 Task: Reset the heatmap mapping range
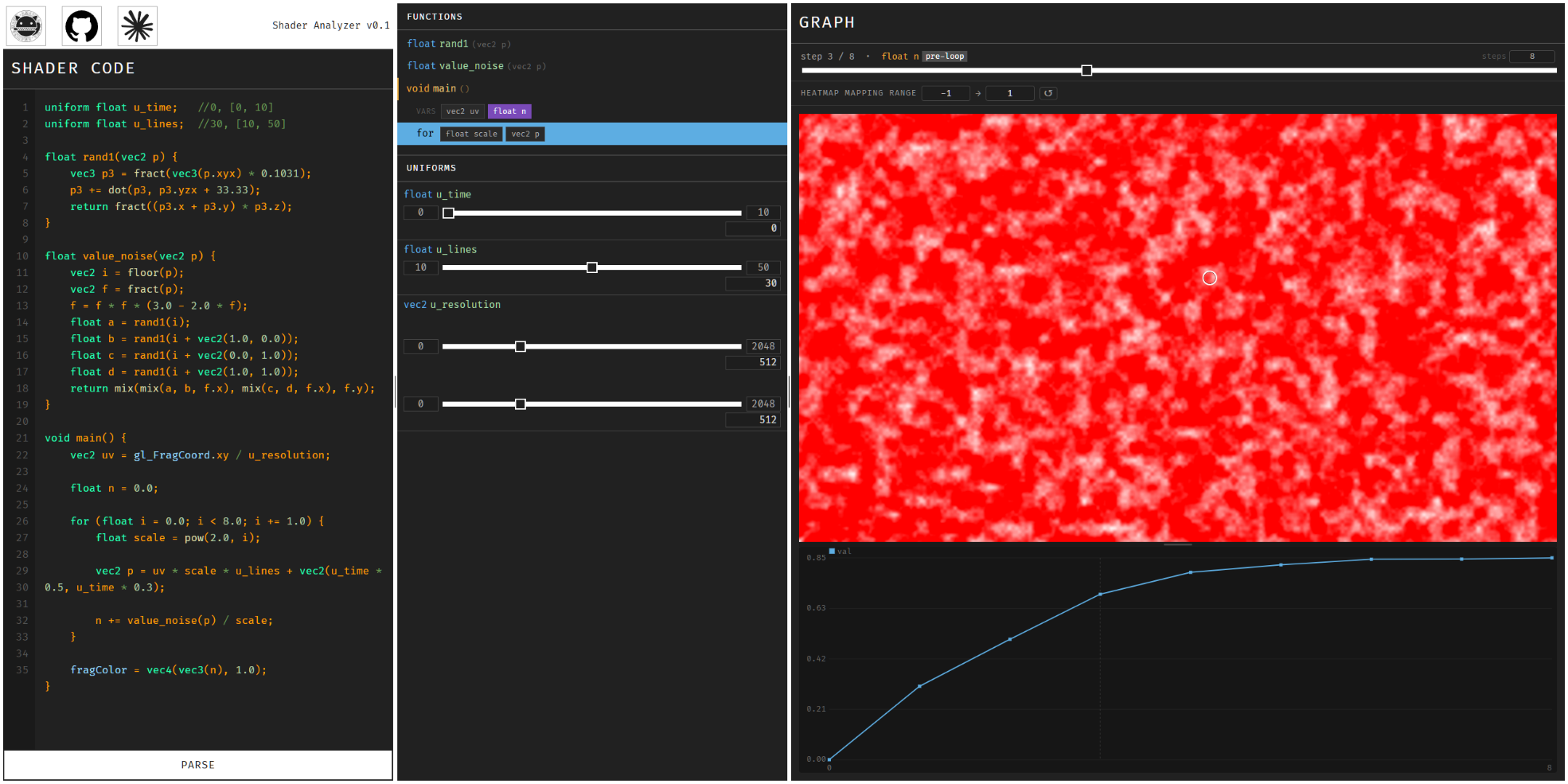click(x=1048, y=93)
